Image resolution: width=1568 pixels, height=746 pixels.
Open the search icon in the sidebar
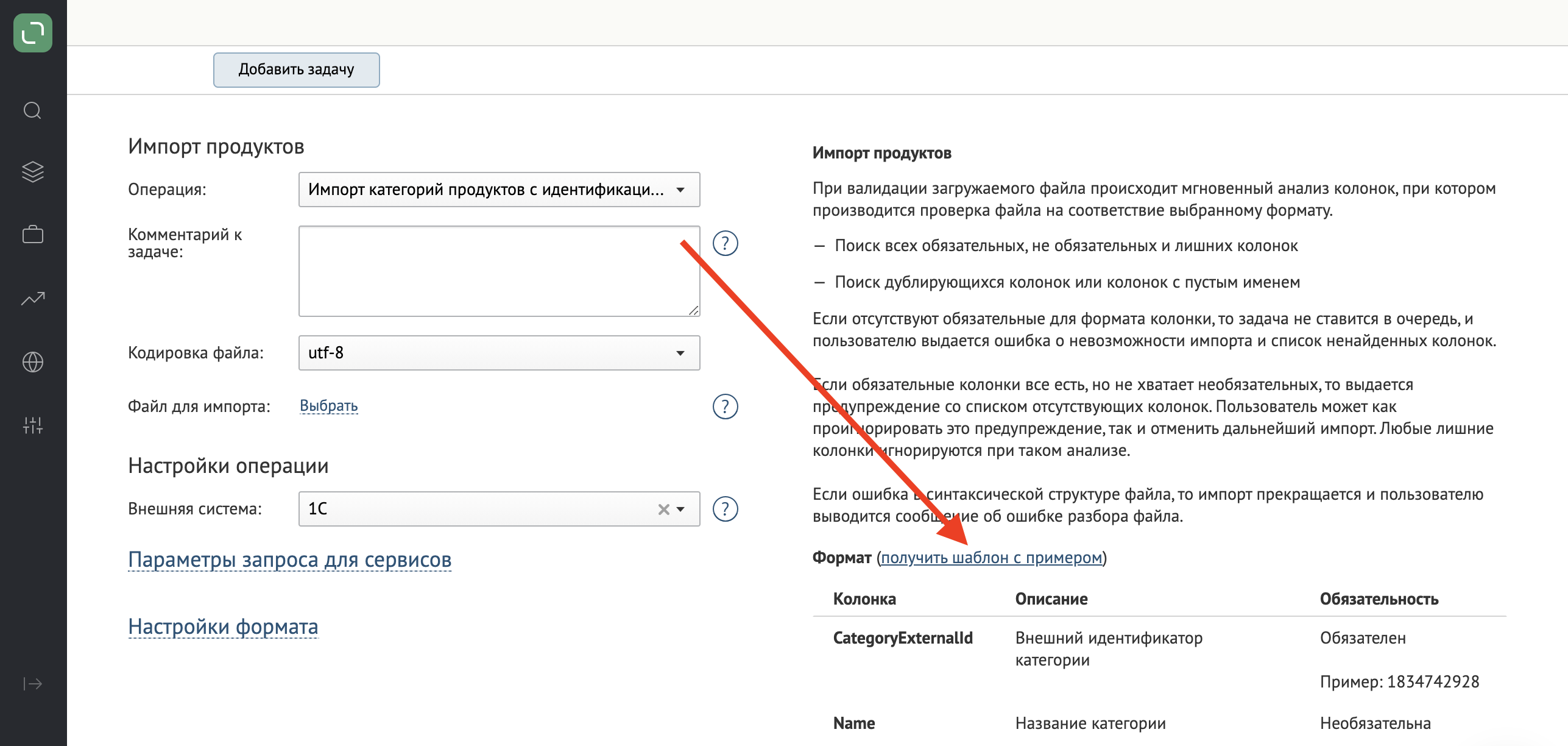[x=32, y=110]
